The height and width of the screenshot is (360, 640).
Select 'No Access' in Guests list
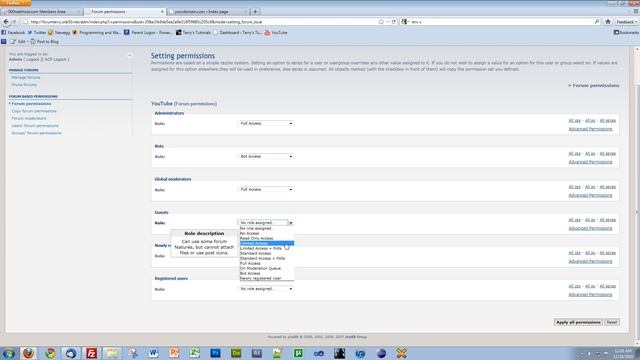267,233
